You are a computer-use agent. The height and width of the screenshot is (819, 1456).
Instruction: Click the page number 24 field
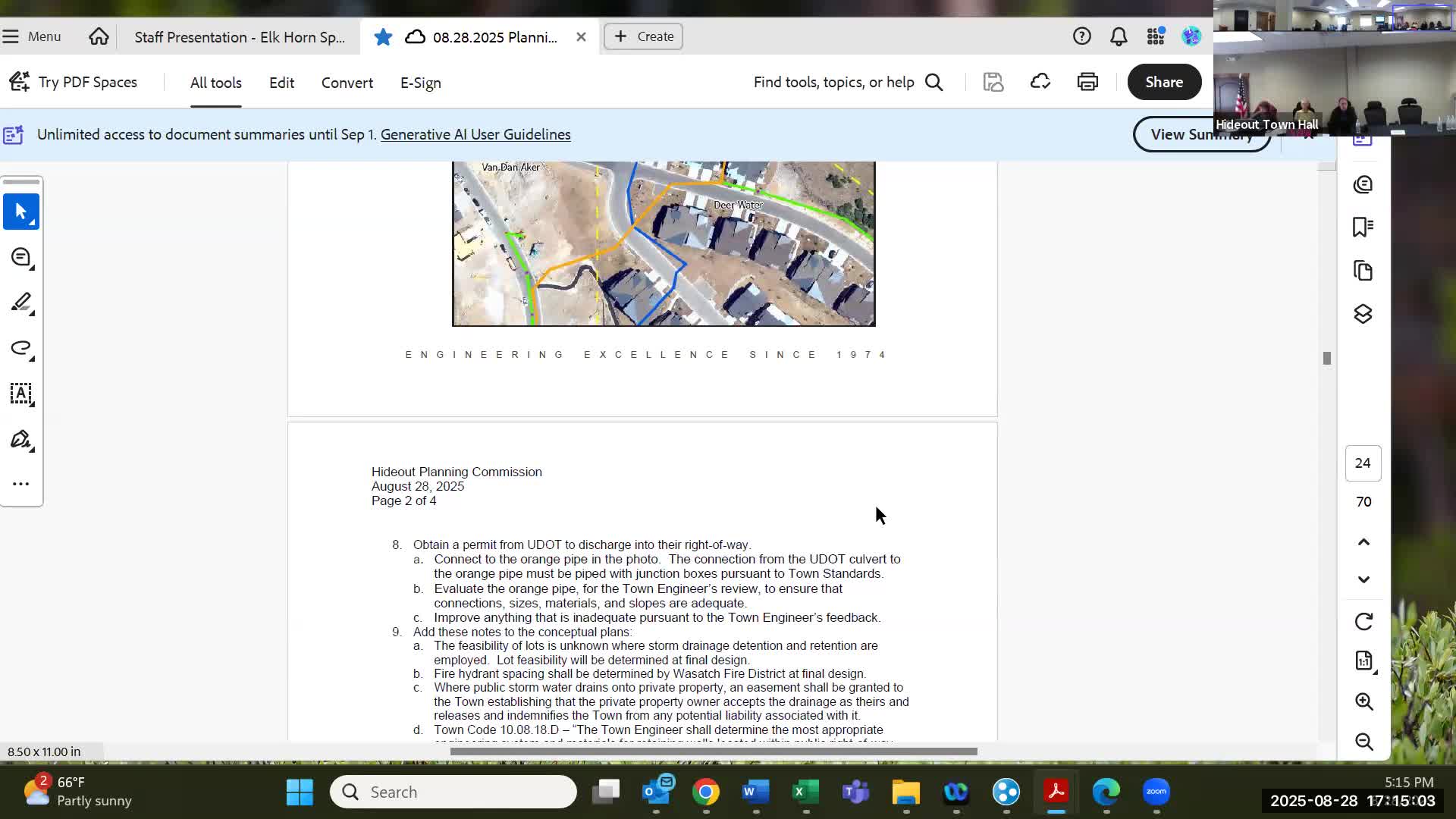coord(1363,463)
